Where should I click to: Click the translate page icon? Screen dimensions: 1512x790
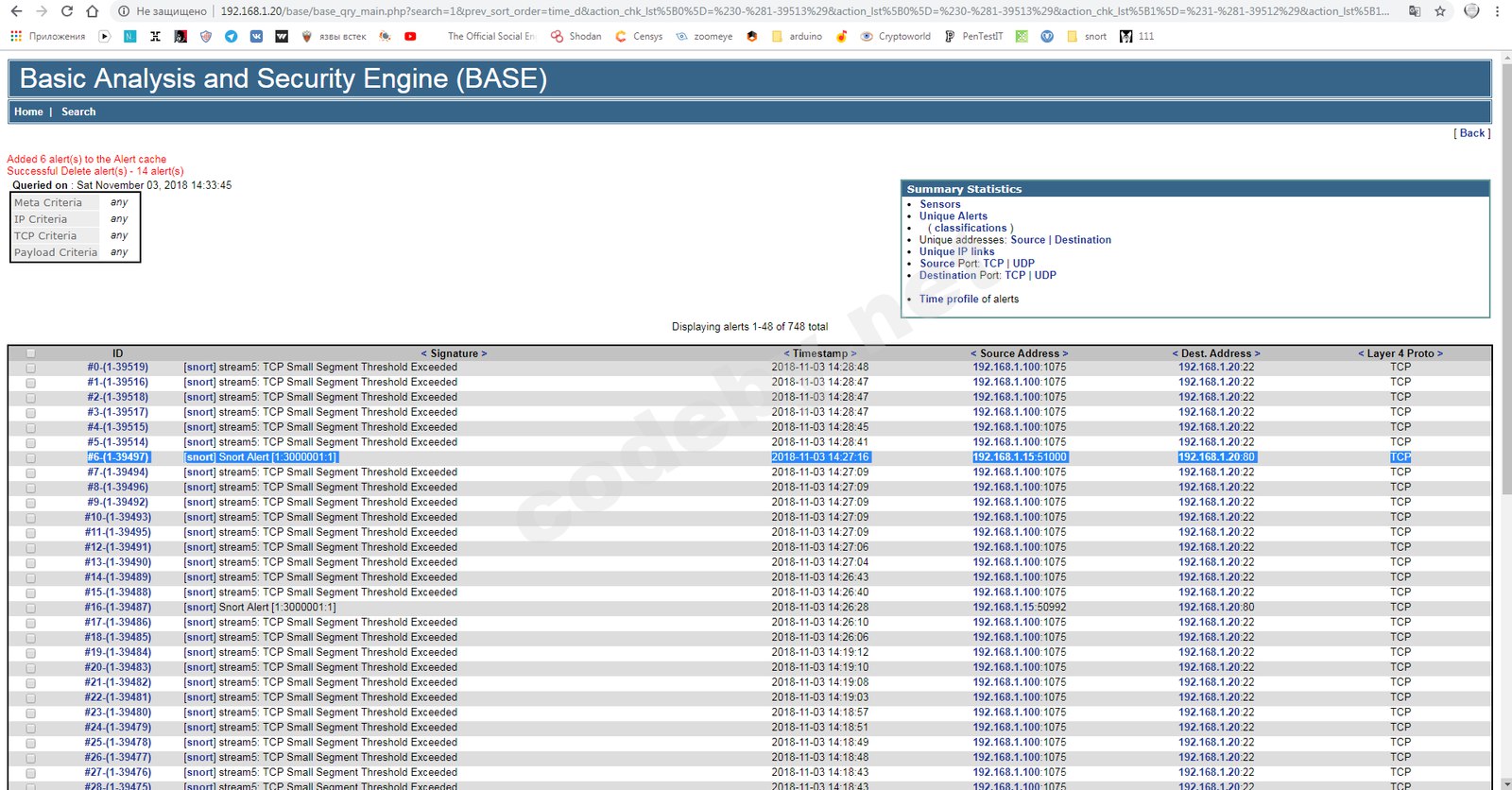[x=1415, y=11]
